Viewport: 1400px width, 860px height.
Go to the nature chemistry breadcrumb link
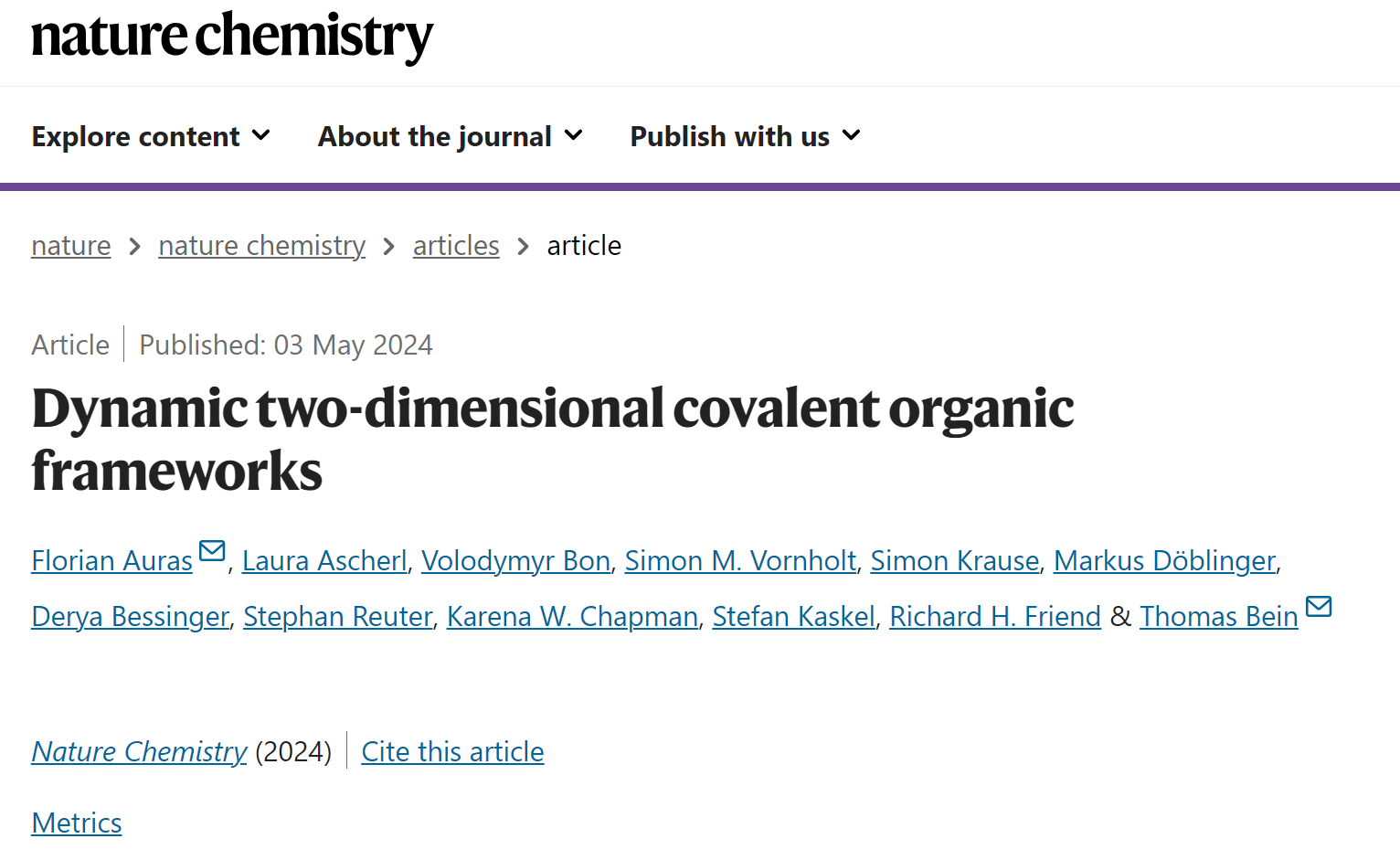tap(262, 245)
